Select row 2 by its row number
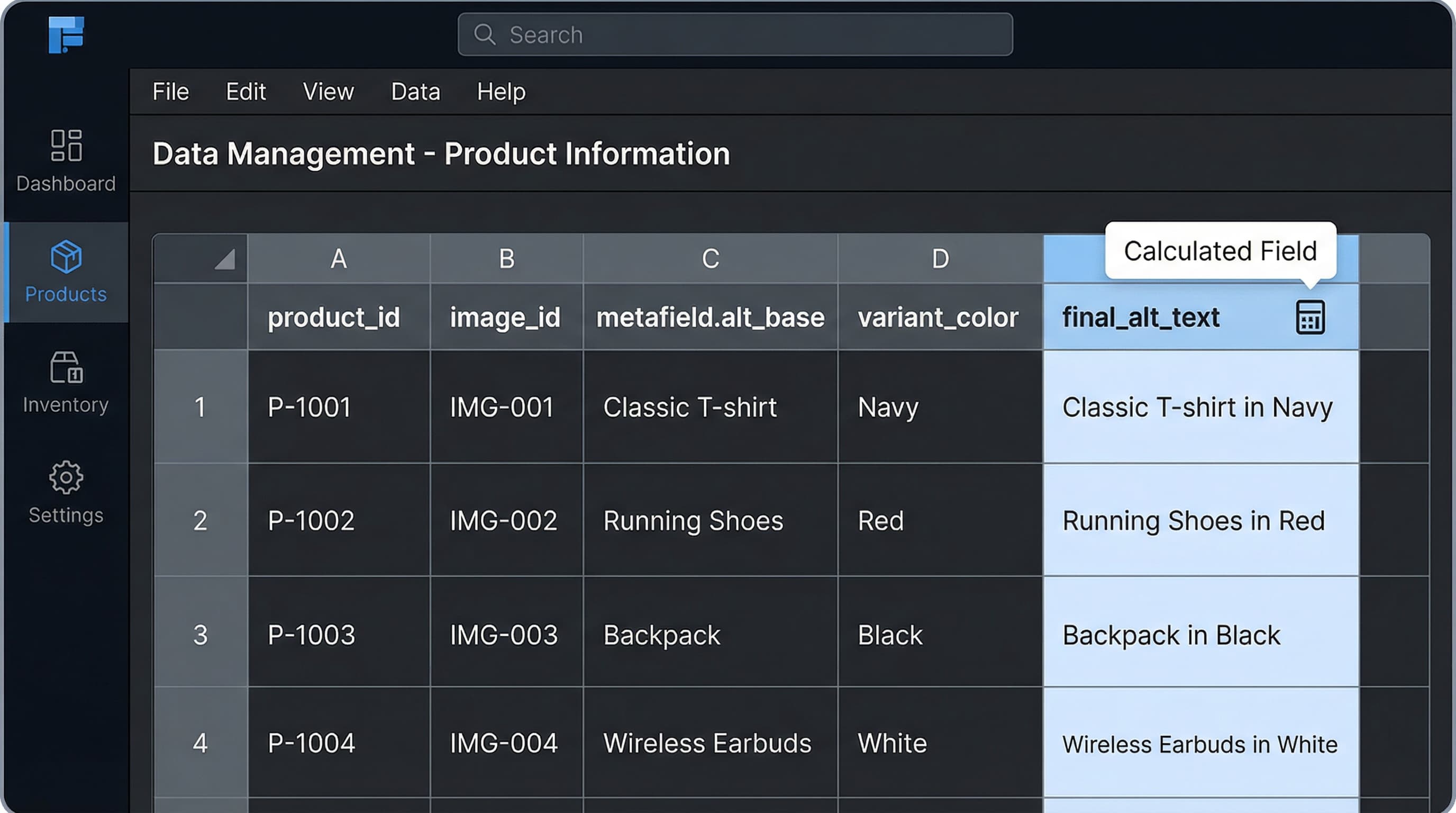This screenshot has width=1456, height=813. coord(201,521)
